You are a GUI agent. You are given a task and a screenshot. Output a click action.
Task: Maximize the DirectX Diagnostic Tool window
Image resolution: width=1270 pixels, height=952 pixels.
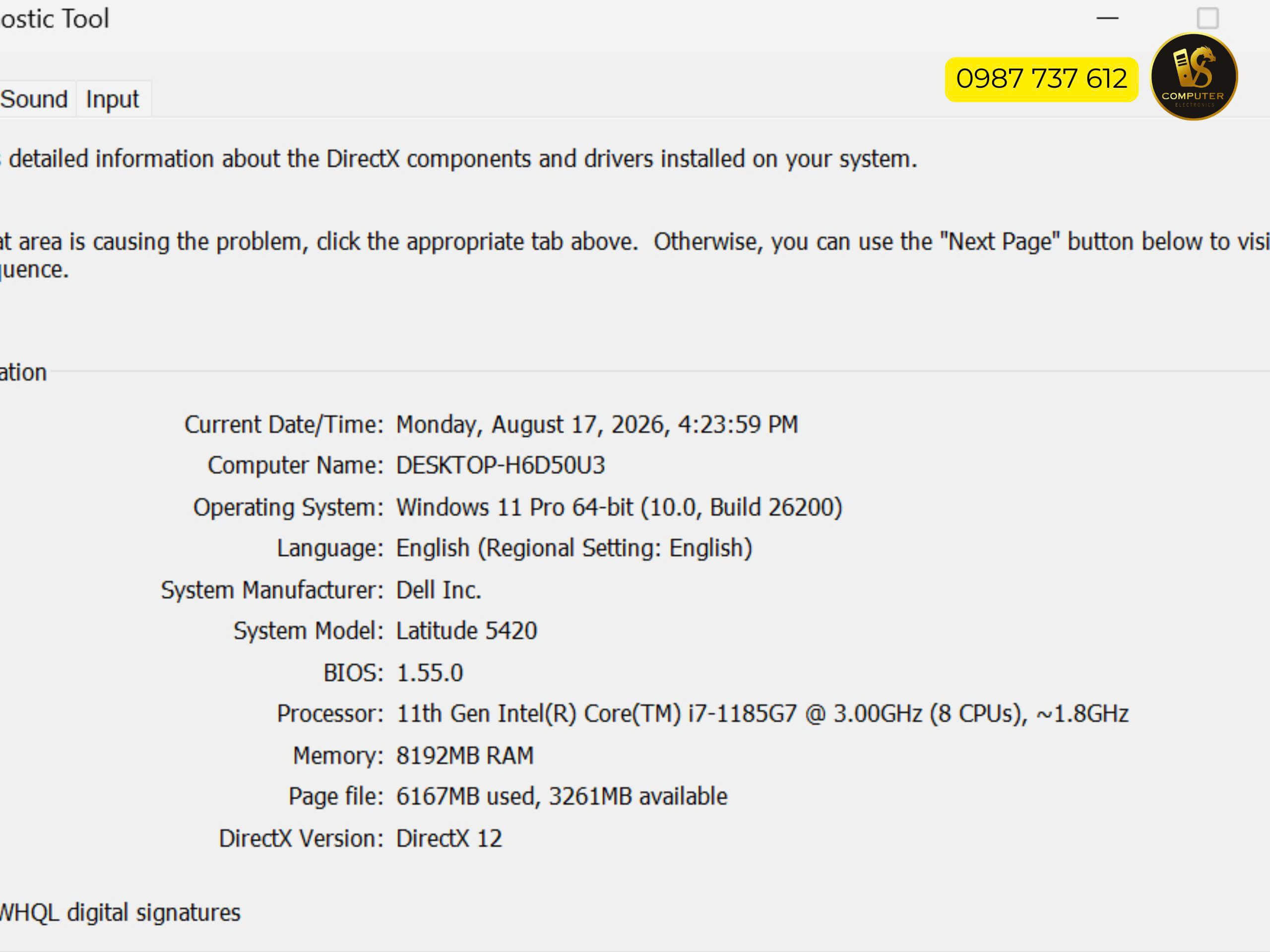pos(1207,18)
